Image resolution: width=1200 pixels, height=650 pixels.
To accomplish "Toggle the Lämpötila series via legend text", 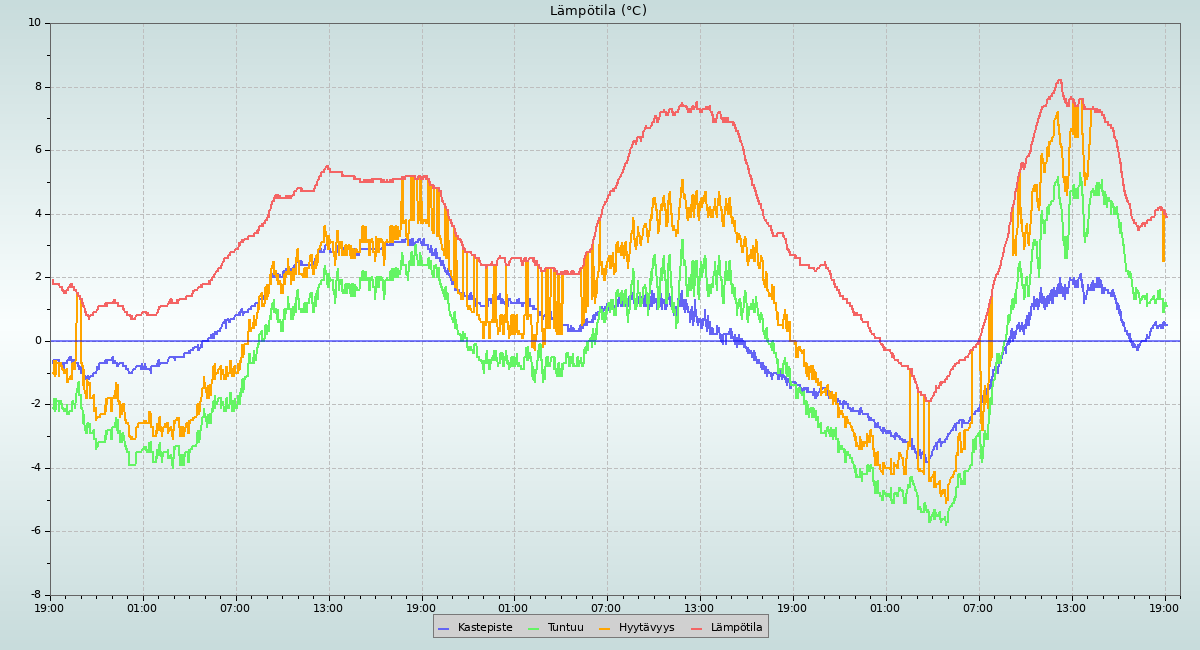I will point(736,628).
